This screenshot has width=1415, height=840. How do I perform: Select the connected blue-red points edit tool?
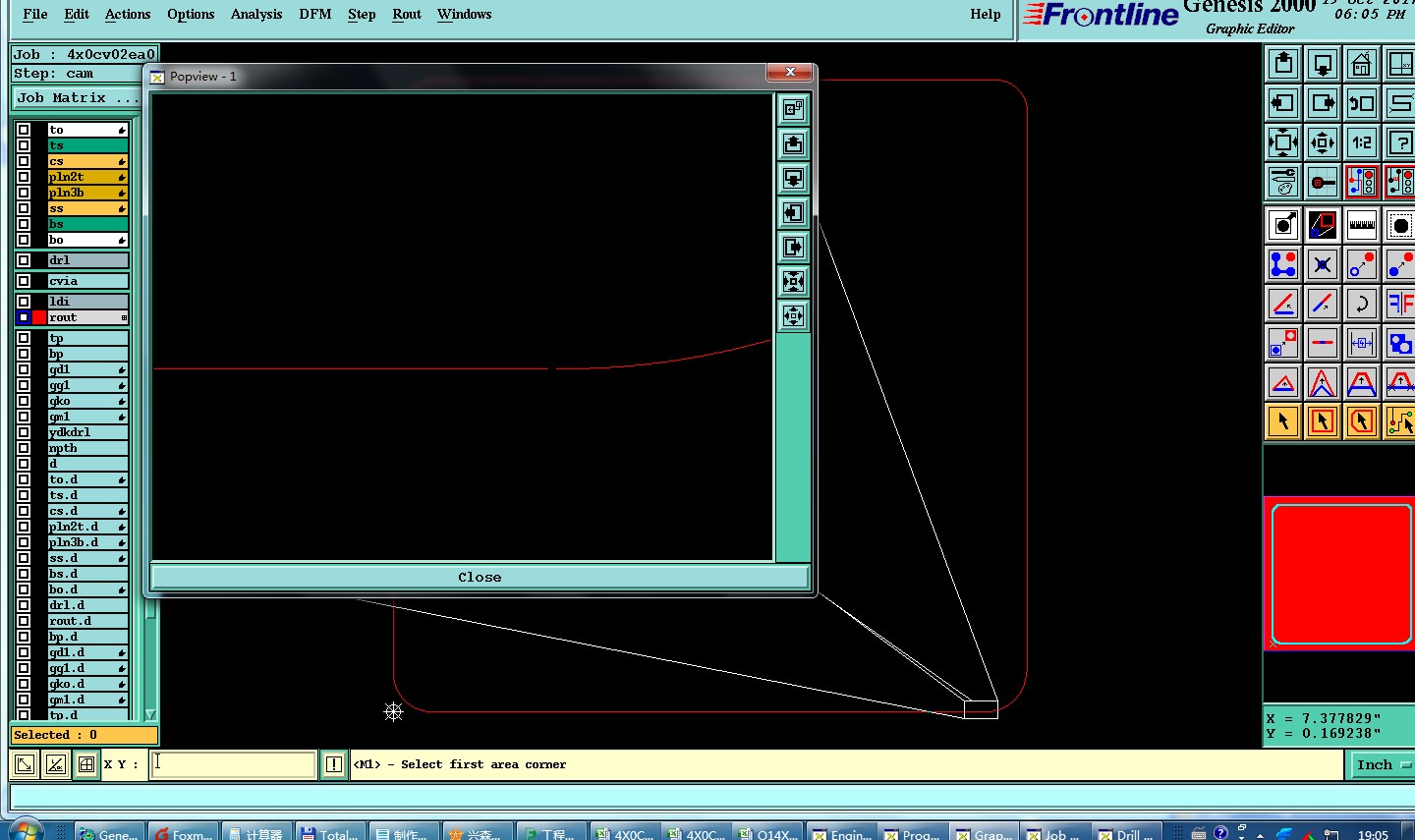(1283, 264)
